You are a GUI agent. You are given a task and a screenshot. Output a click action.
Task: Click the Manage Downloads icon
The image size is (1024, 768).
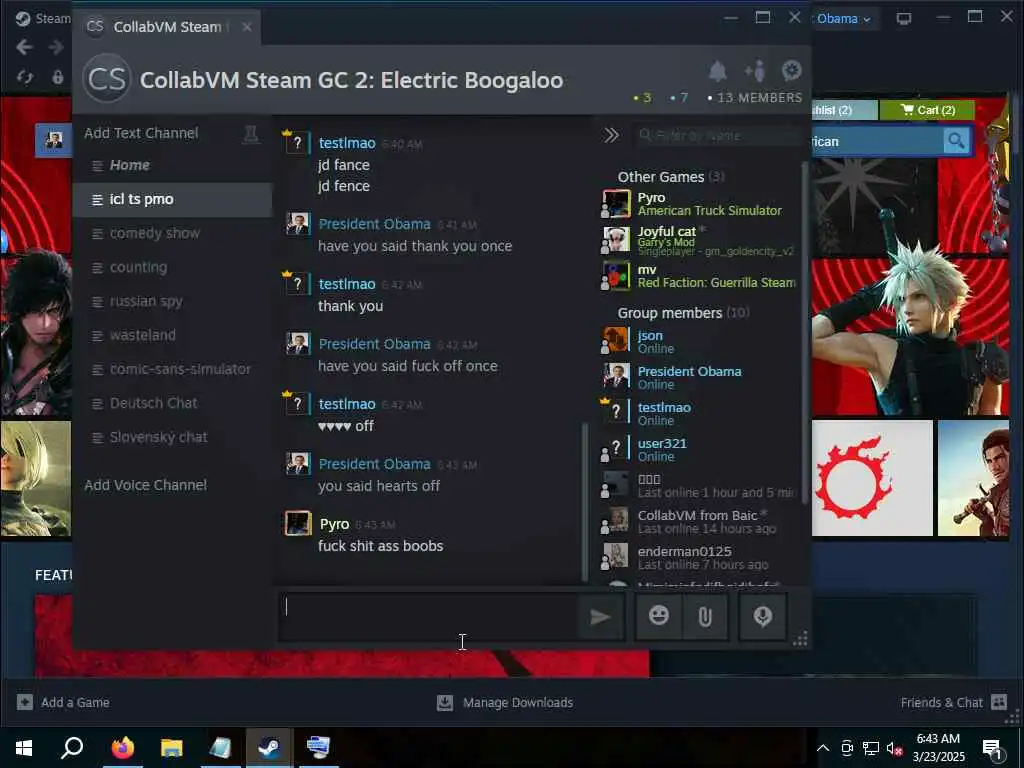click(445, 703)
